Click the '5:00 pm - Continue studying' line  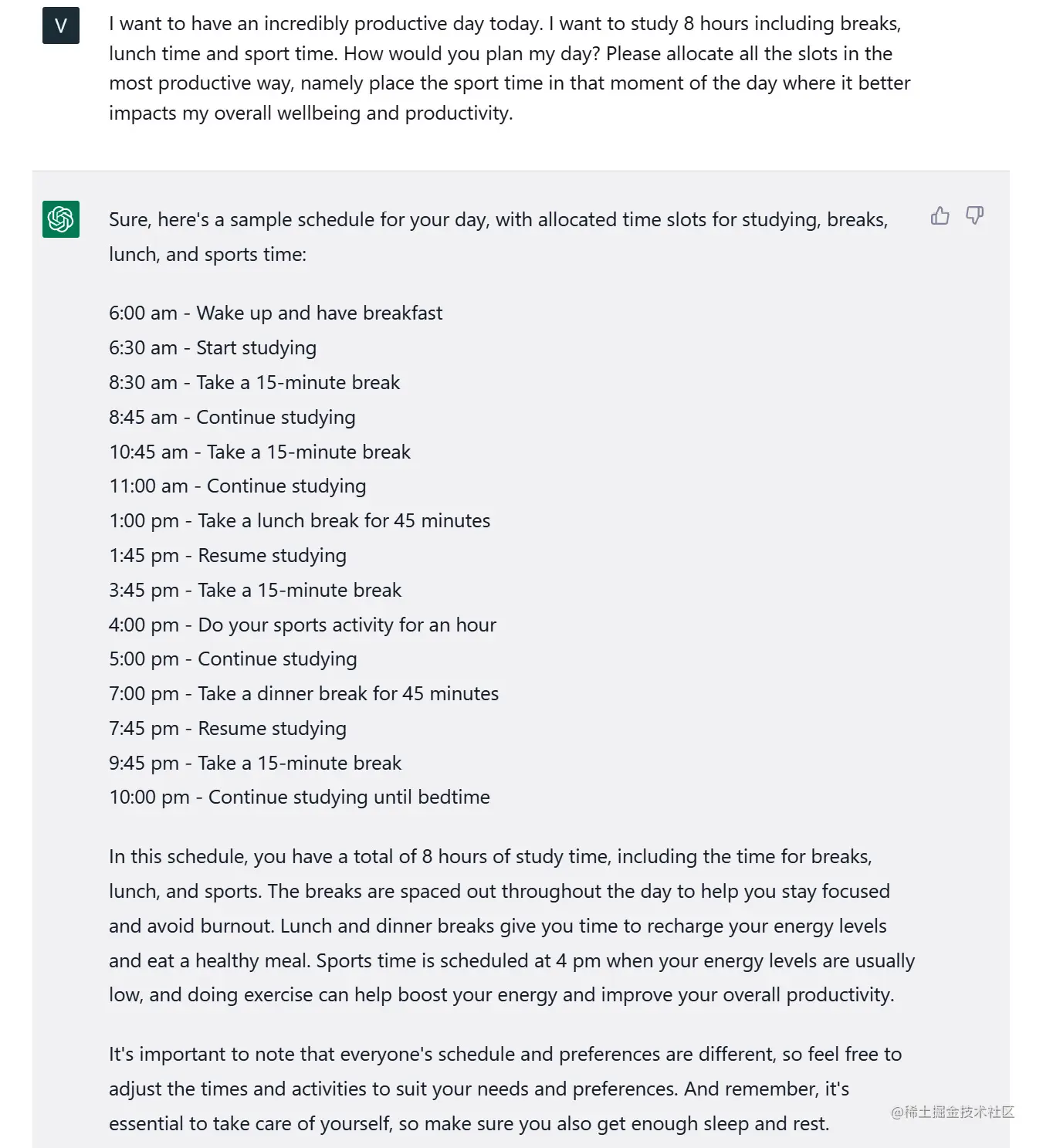232,659
